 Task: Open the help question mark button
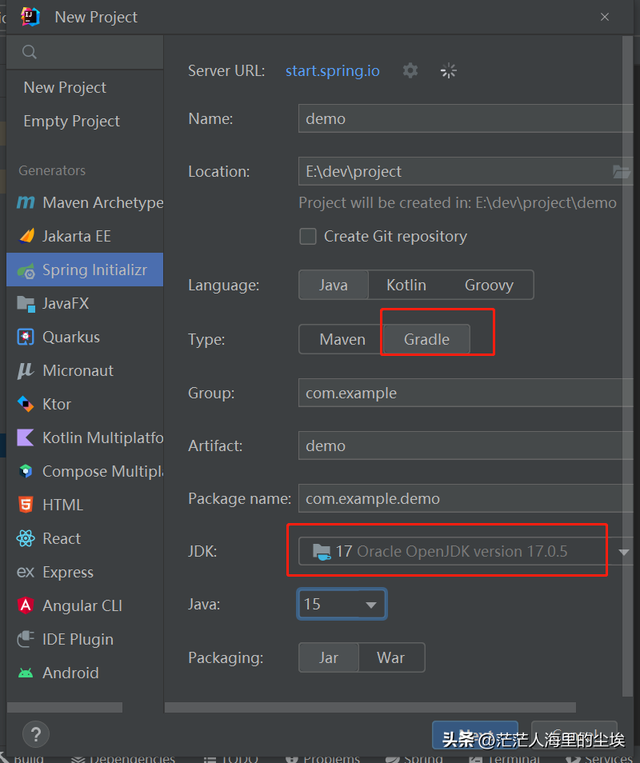pyautogui.click(x=36, y=734)
